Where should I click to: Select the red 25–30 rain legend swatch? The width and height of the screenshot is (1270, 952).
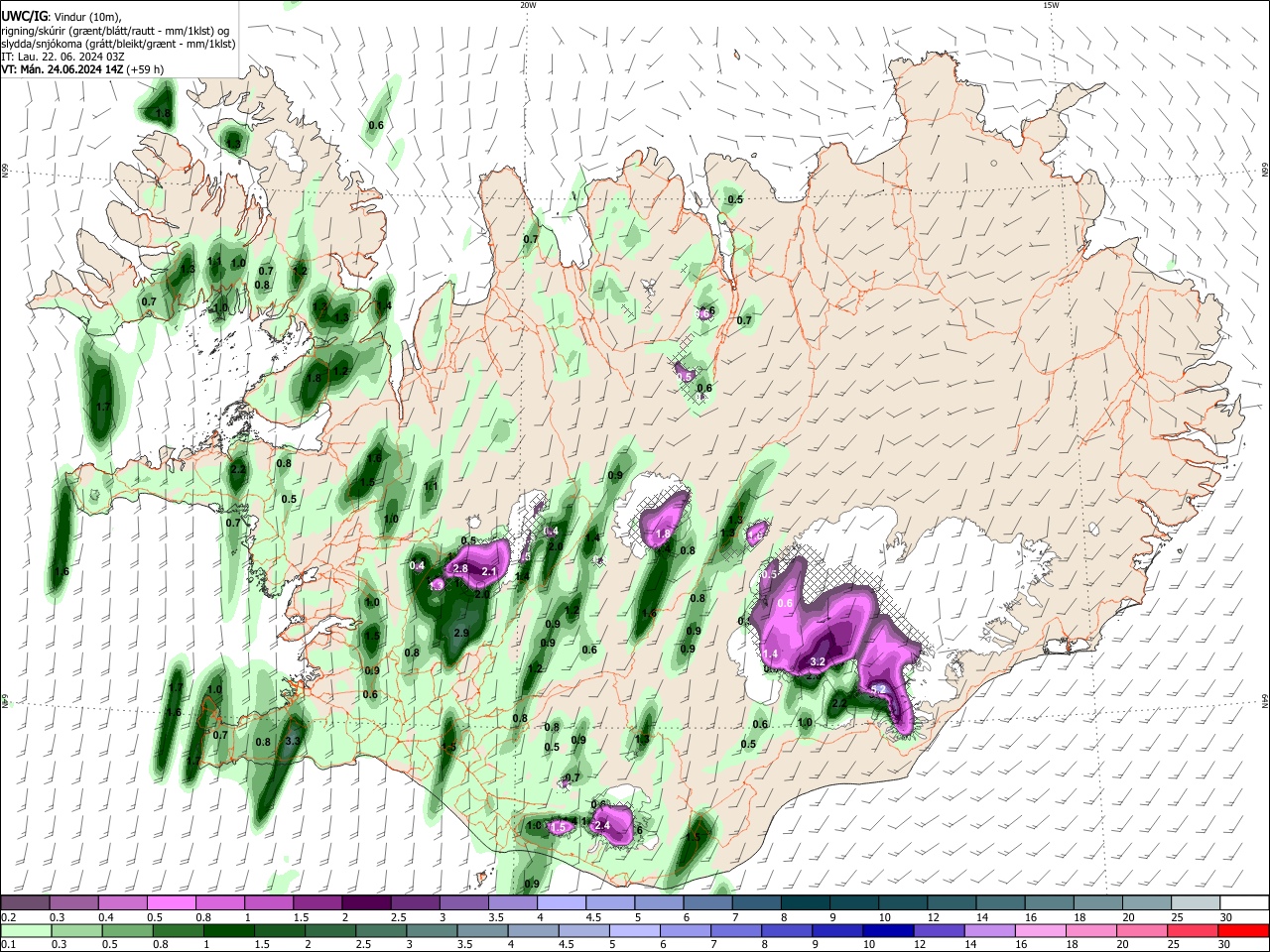1194,931
